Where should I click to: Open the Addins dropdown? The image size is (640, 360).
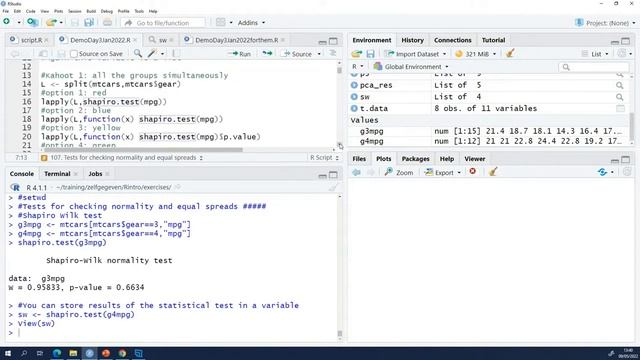click(251, 22)
